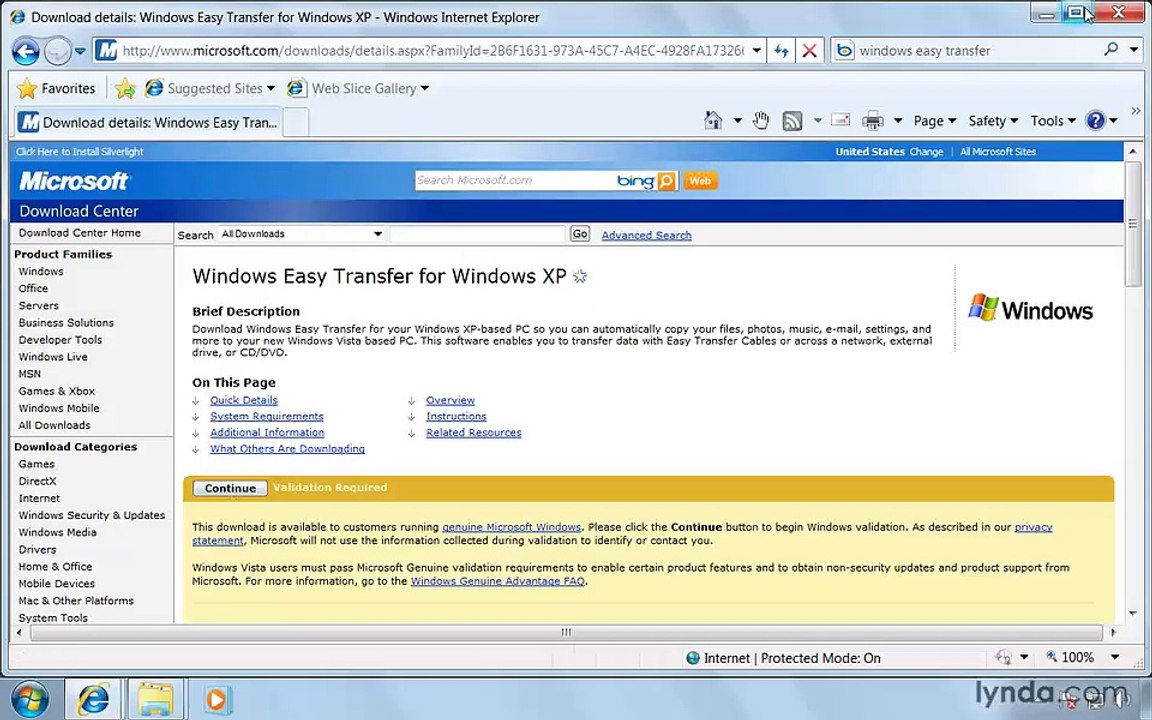Image resolution: width=1152 pixels, height=720 pixels.
Task: Click the horizontal scrollbar thumb
Action: click(566, 632)
